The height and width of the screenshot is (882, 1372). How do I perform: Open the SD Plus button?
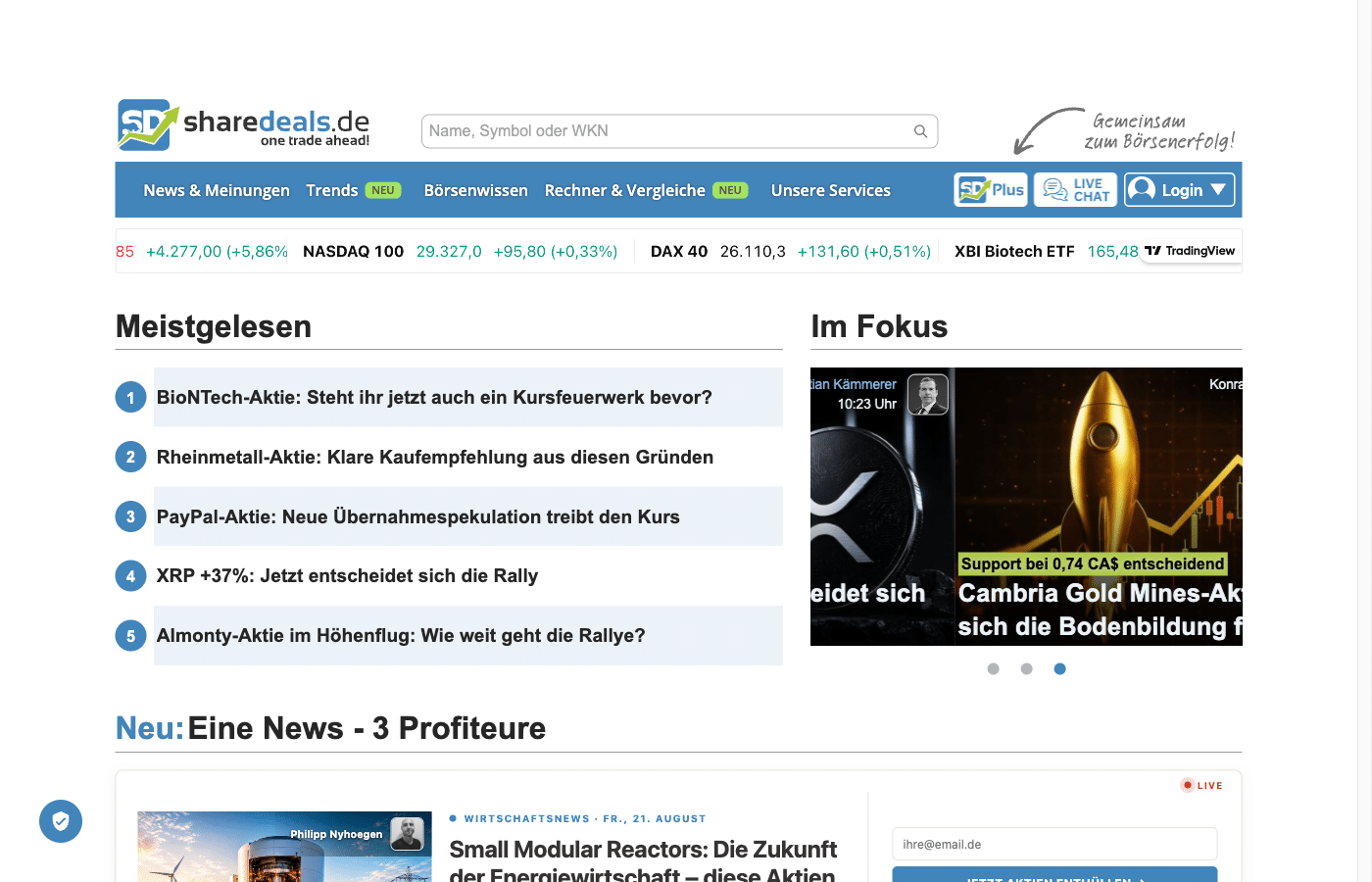coord(991,190)
